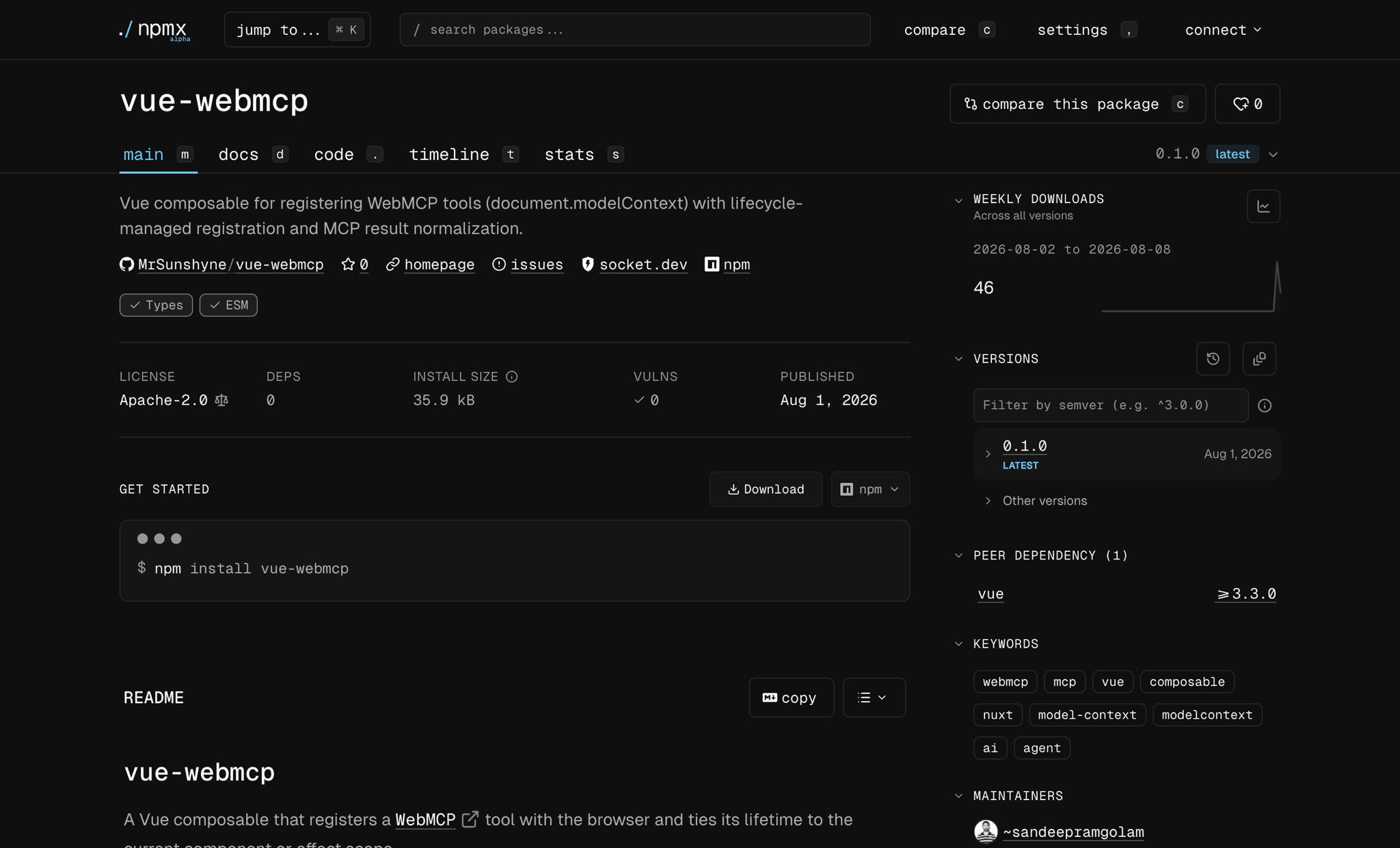Switch to the timeline tab
The image size is (1400, 848).
(463, 155)
